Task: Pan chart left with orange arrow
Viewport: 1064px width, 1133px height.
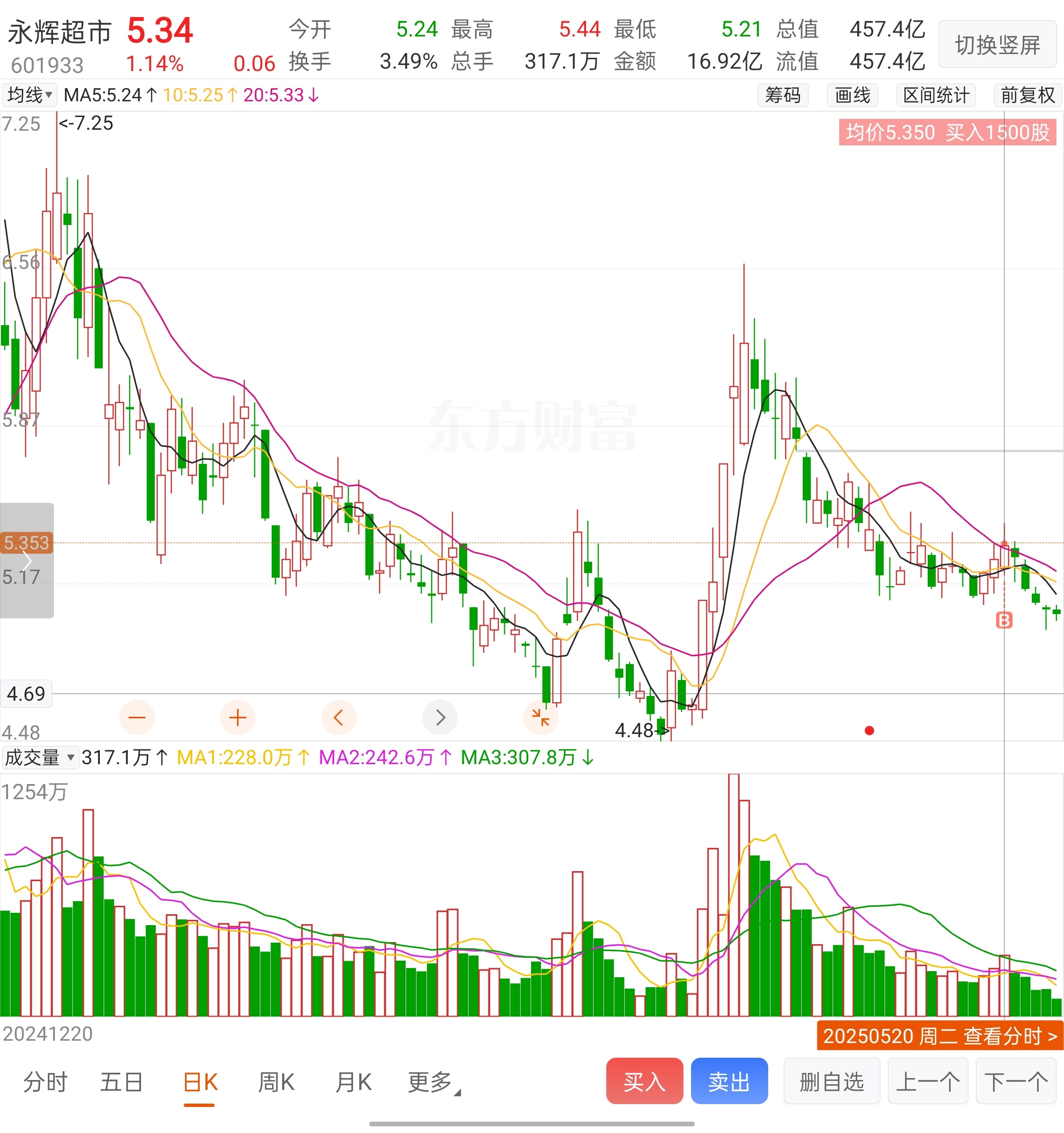Action: [339, 717]
